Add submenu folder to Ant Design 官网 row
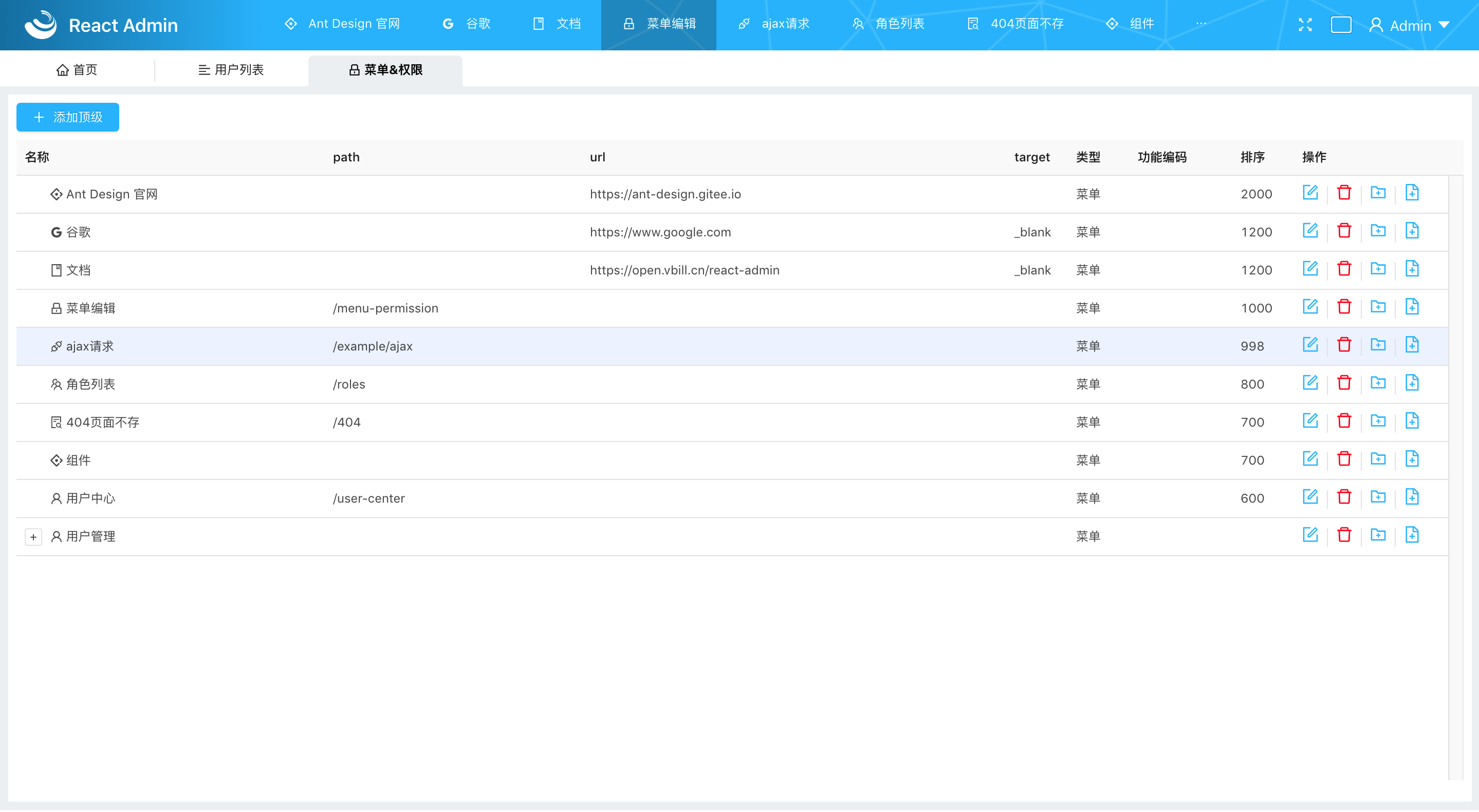The width and height of the screenshot is (1479, 812). (x=1377, y=192)
